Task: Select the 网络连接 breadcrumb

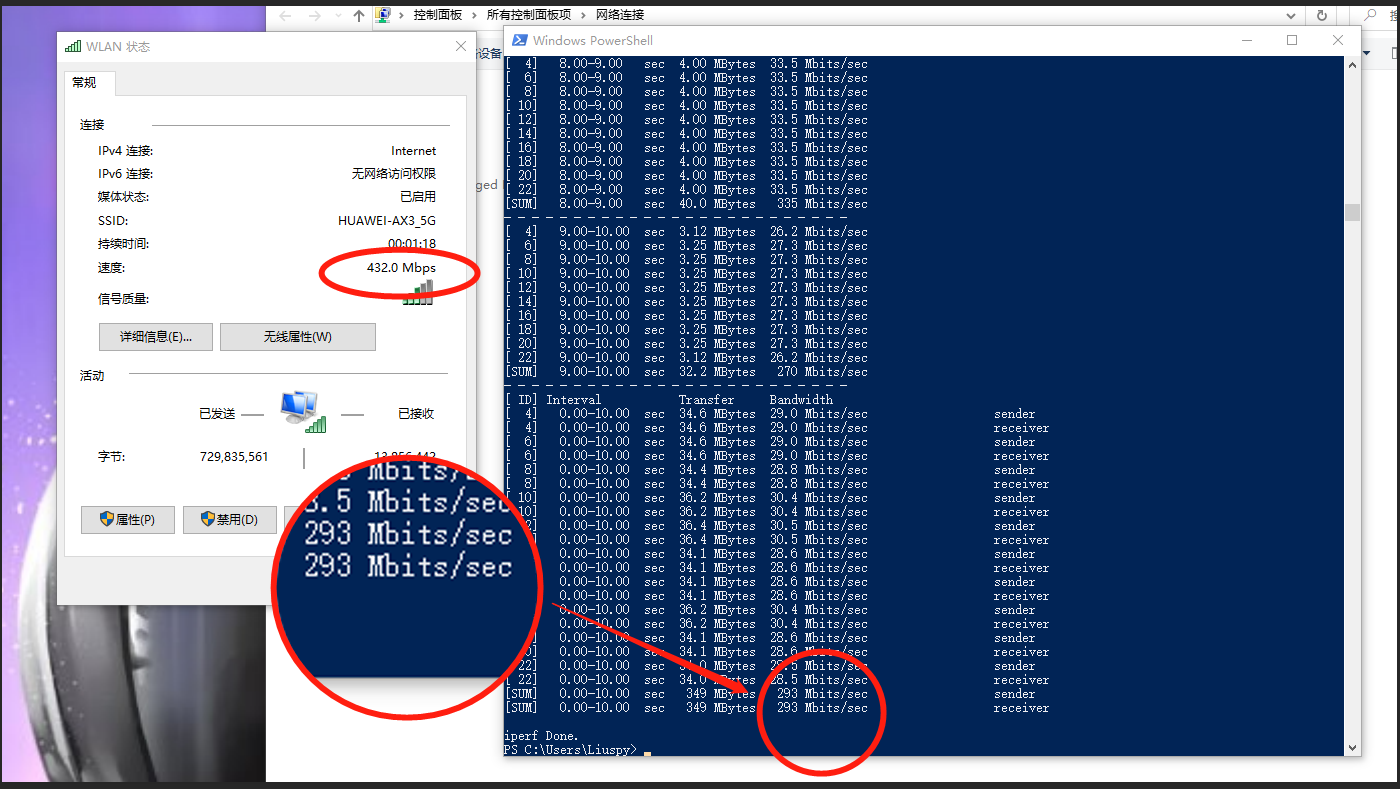Action: tap(620, 15)
